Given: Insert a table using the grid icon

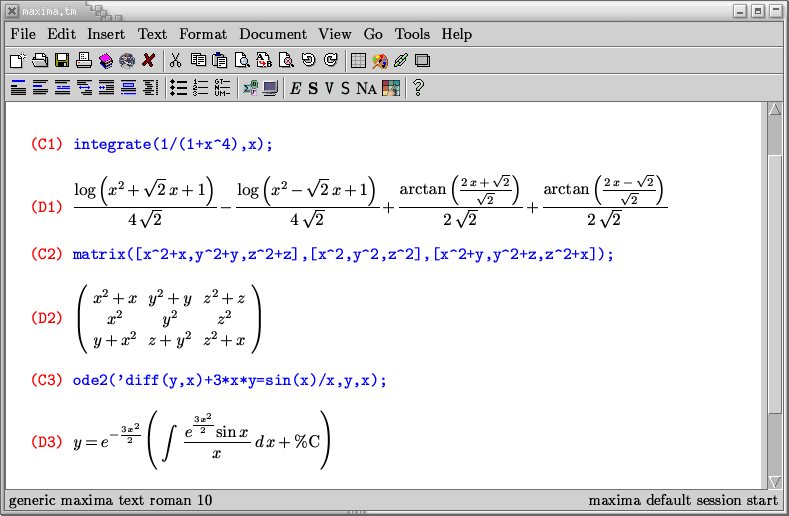Looking at the screenshot, I should pyautogui.click(x=358, y=60).
